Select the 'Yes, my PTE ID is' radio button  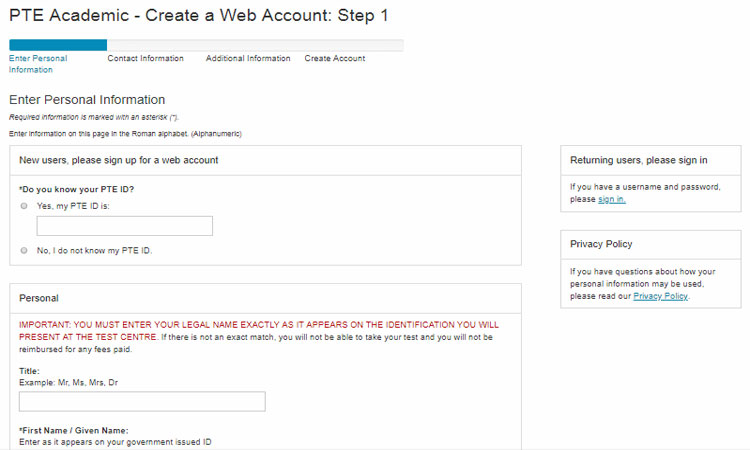(x=24, y=206)
